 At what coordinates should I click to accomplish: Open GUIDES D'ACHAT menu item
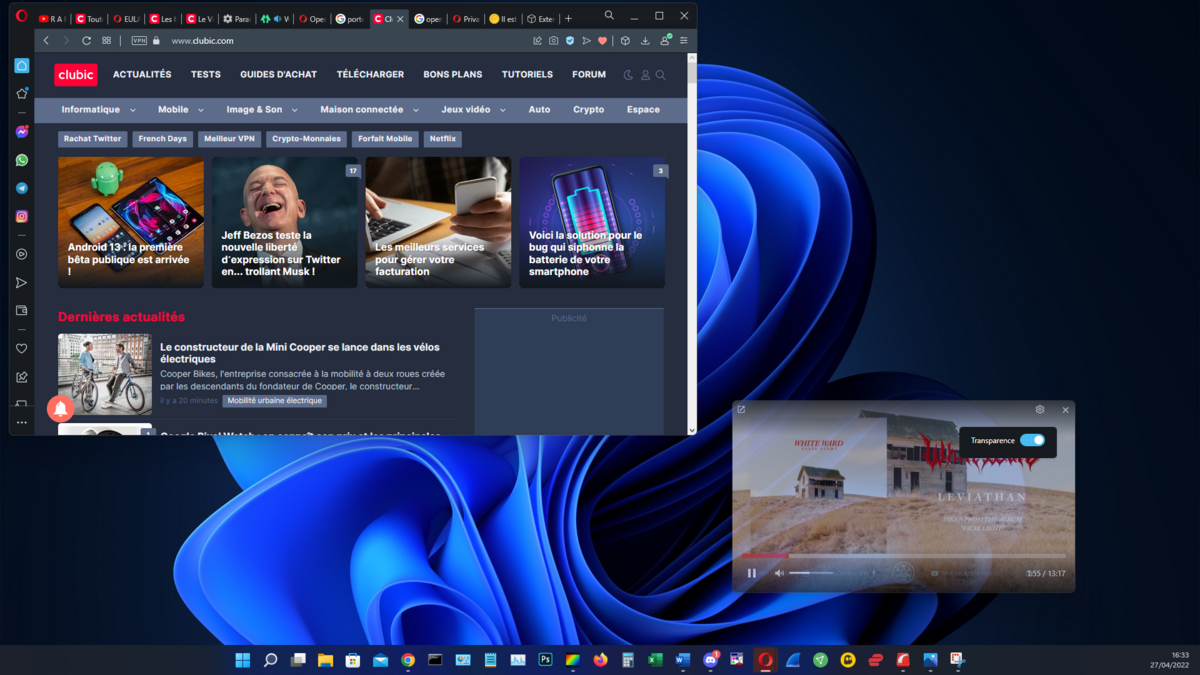[279, 75]
